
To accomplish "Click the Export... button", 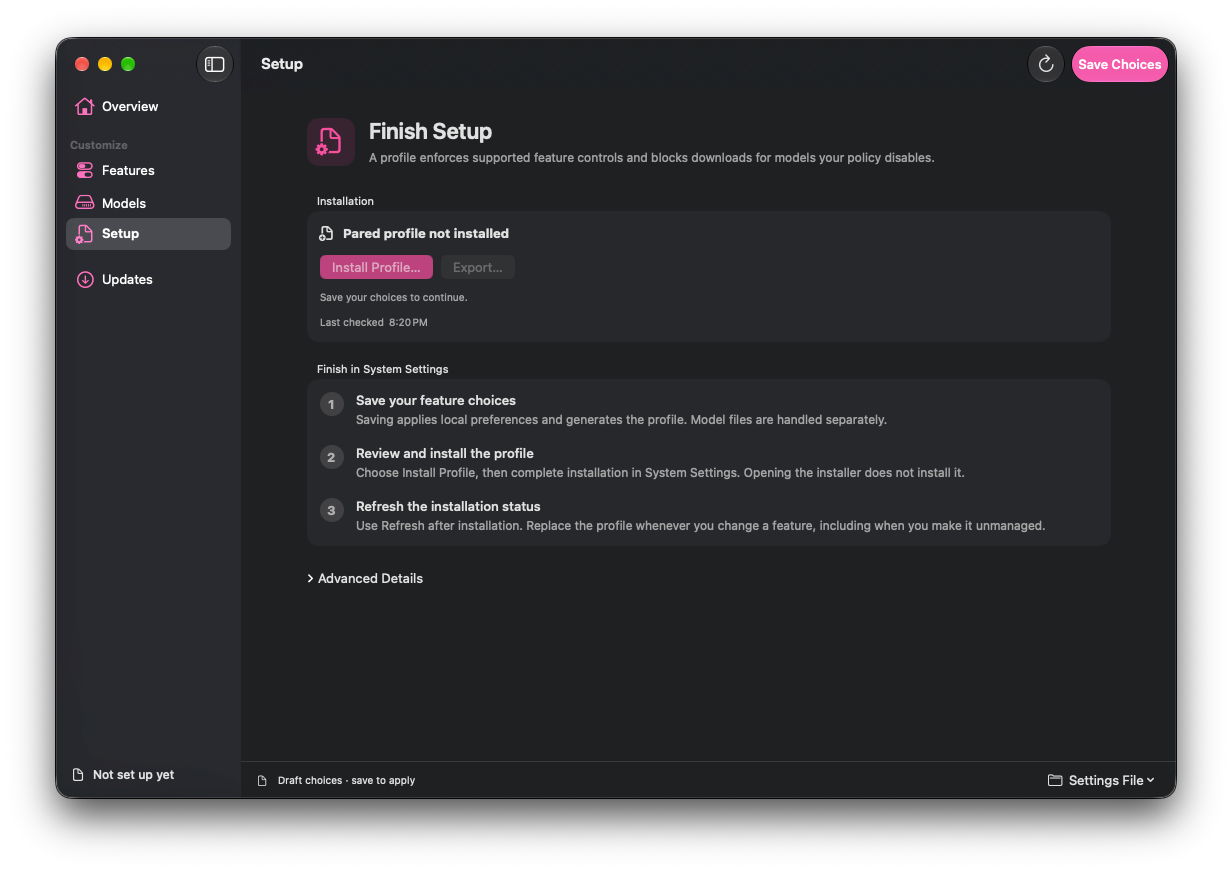I will [478, 267].
